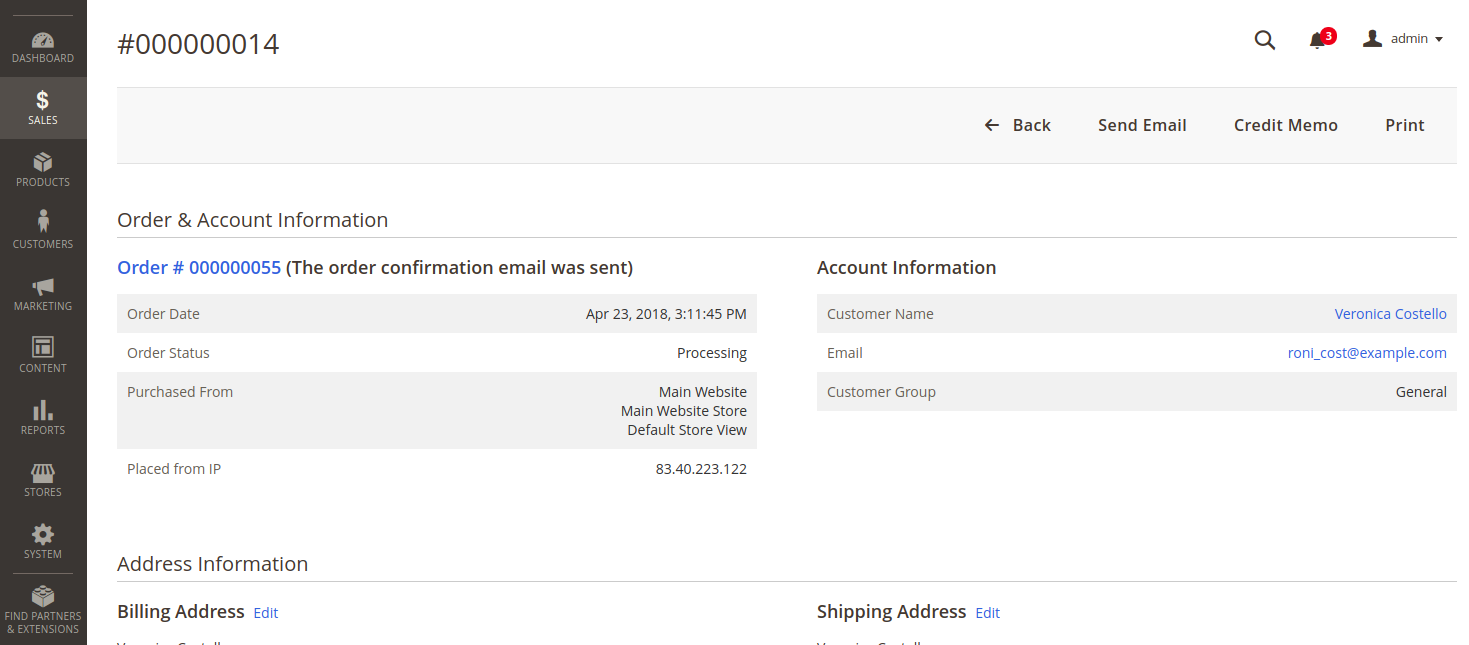Open the notifications bell icon

point(1318,40)
